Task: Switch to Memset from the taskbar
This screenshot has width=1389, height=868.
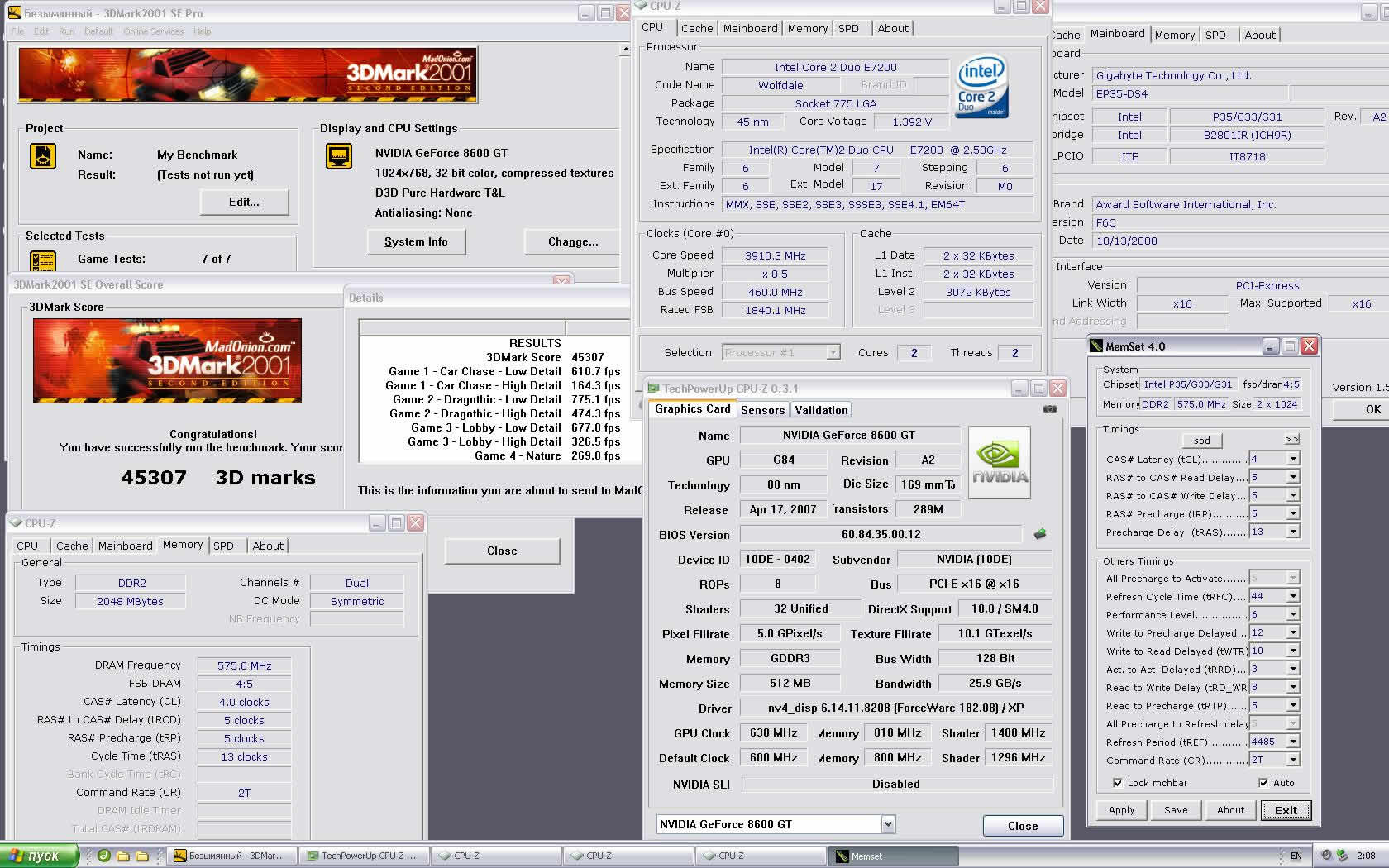Action: [x=893, y=856]
